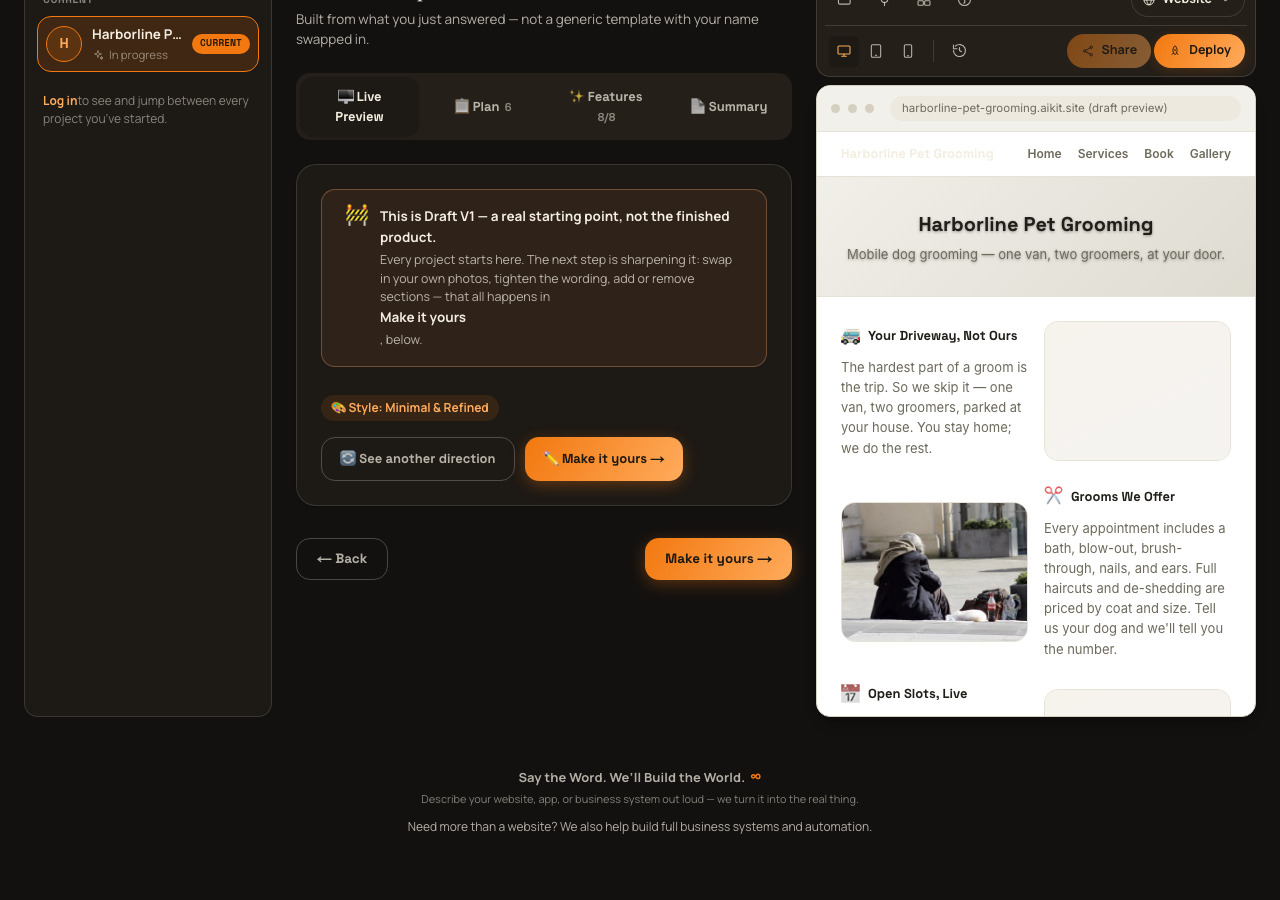
Task: Click the CURRENT badge
Action: pyautogui.click(x=221, y=44)
